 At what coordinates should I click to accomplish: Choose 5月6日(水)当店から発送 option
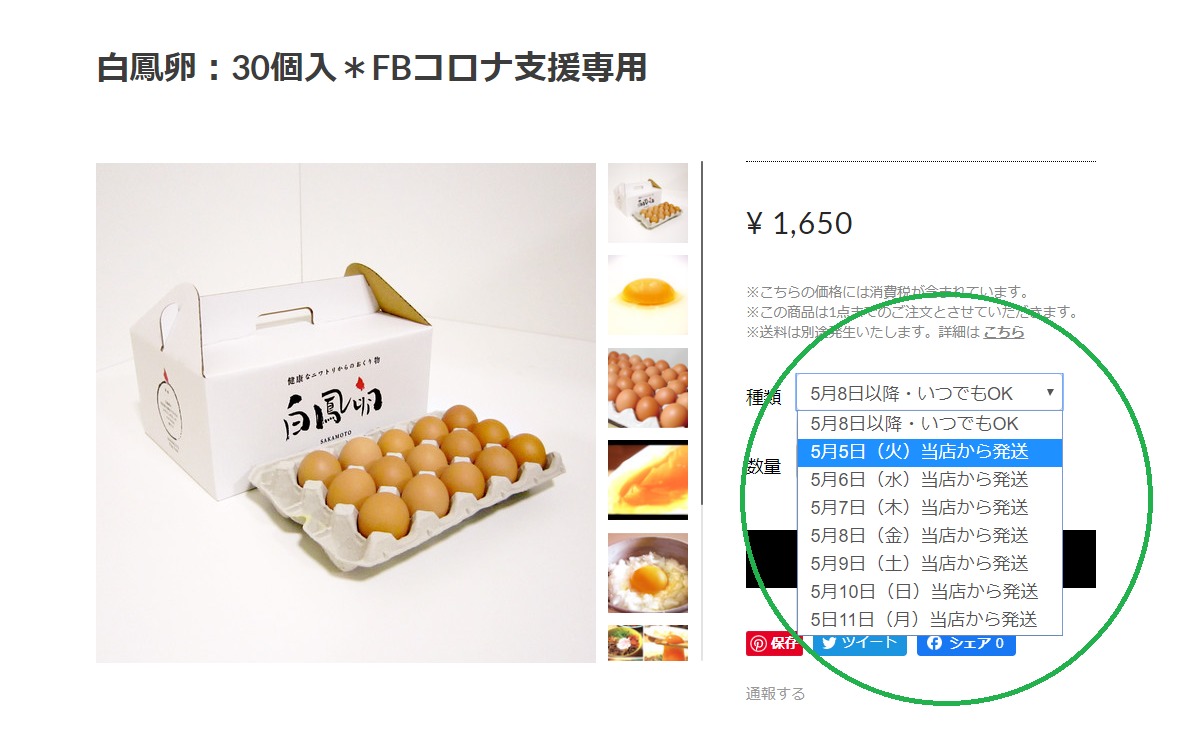[929, 480]
